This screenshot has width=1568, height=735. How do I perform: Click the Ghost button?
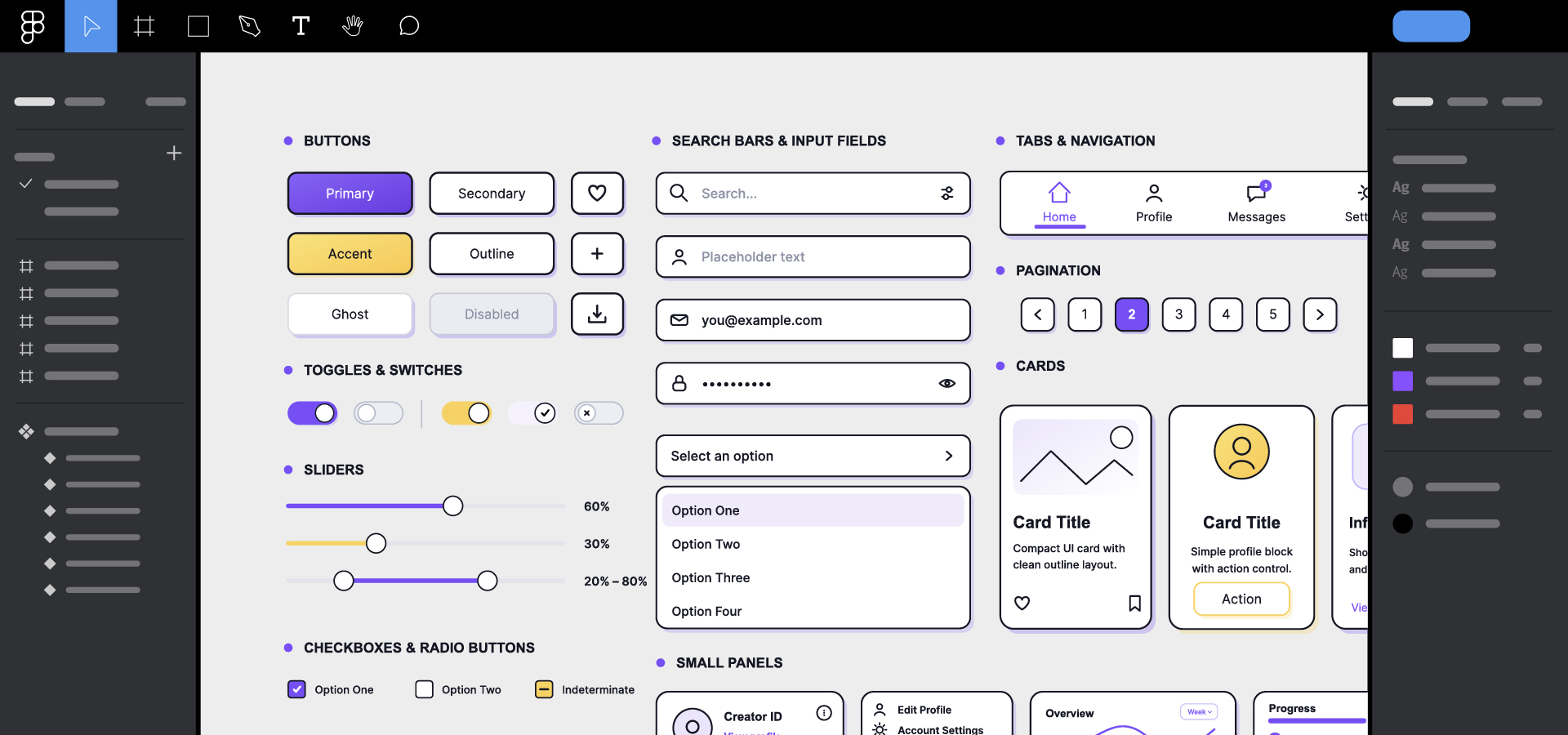pyautogui.click(x=350, y=314)
